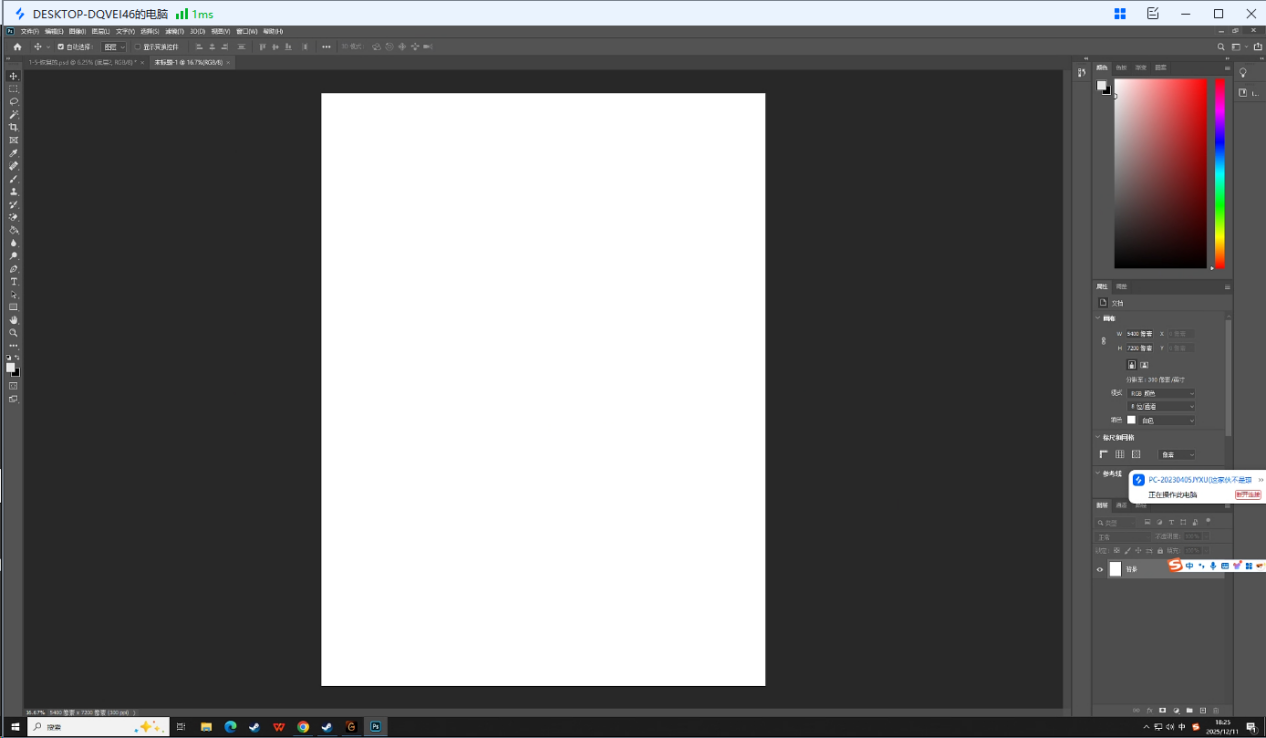Pick the Brush tool

14,179
